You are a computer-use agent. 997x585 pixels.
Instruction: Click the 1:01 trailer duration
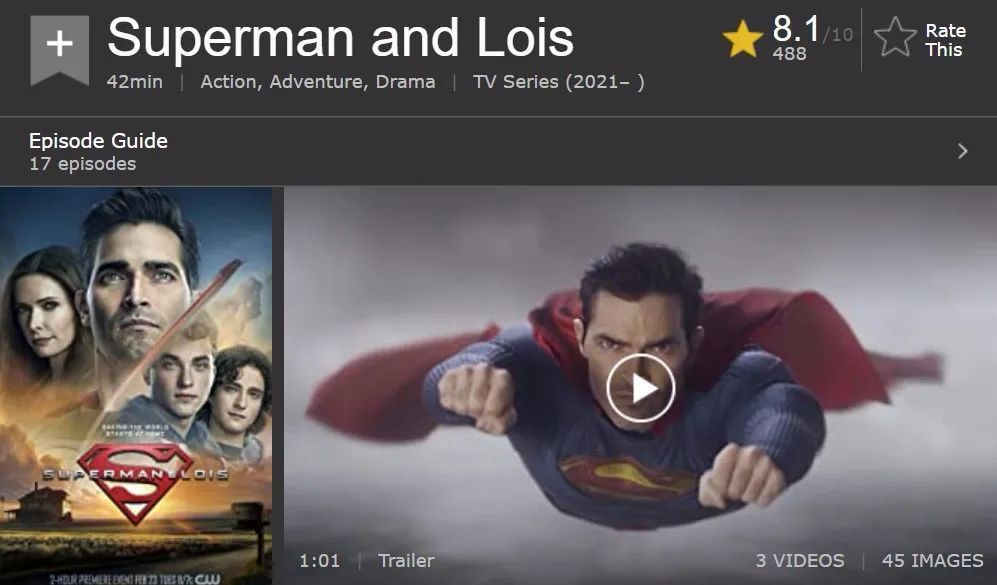(x=319, y=560)
